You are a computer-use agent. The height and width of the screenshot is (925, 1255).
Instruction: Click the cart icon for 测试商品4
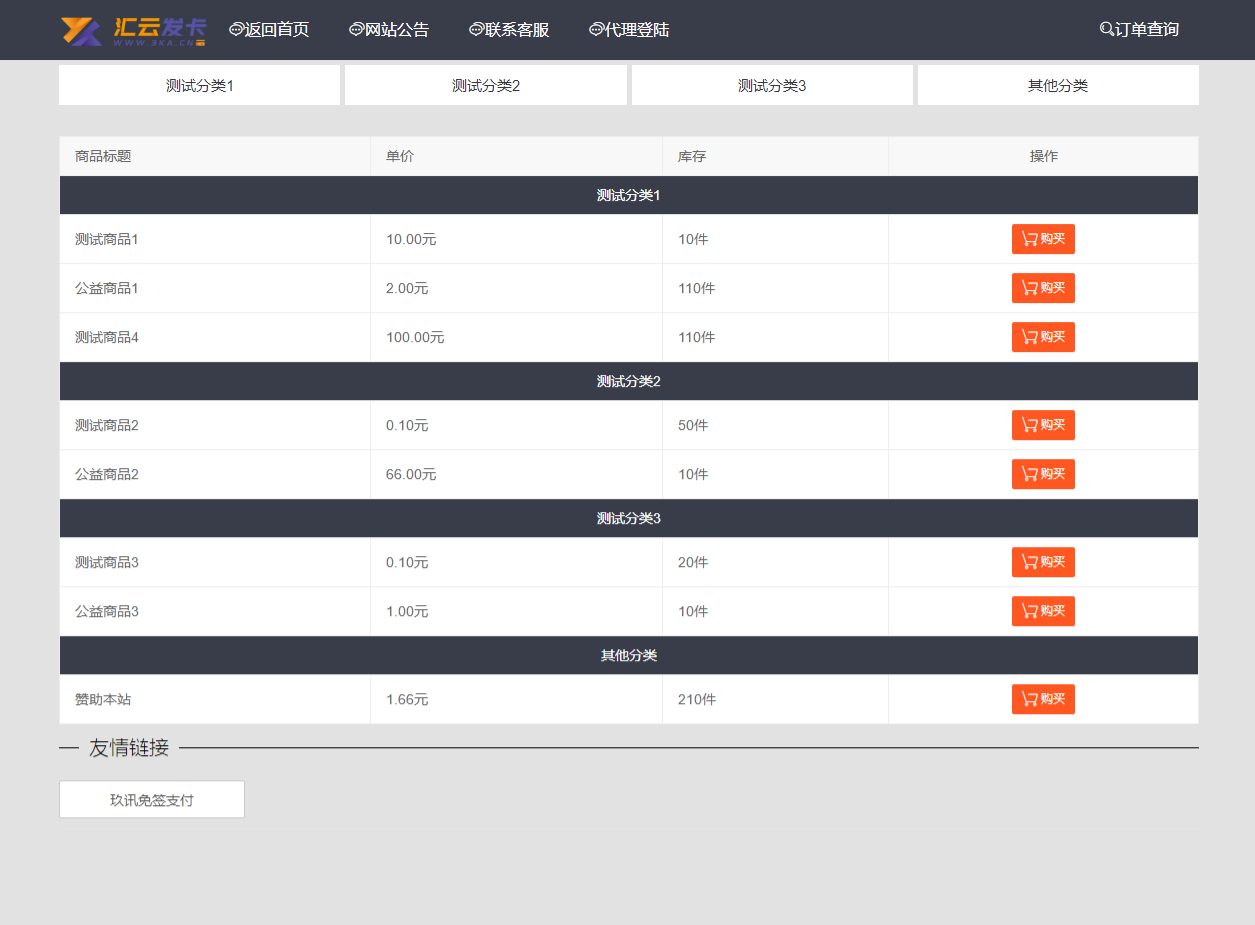tap(1029, 338)
